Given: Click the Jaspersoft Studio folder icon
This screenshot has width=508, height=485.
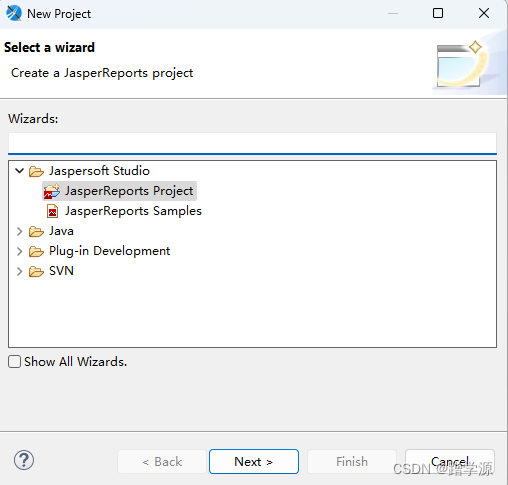Looking at the screenshot, I should pyautogui.click(x=36, y=171).
